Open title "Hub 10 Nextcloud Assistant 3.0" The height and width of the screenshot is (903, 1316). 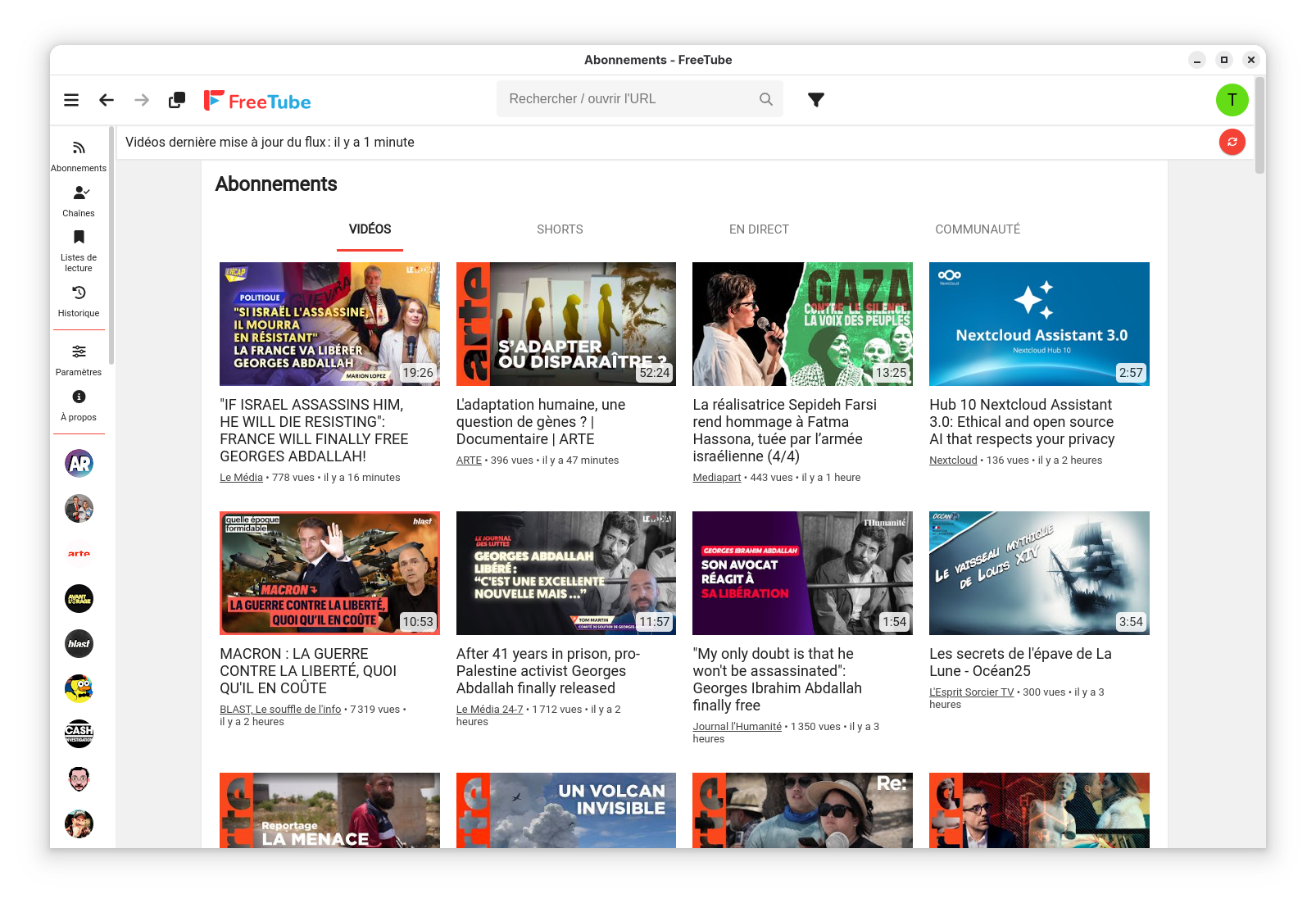(1022, 422)
